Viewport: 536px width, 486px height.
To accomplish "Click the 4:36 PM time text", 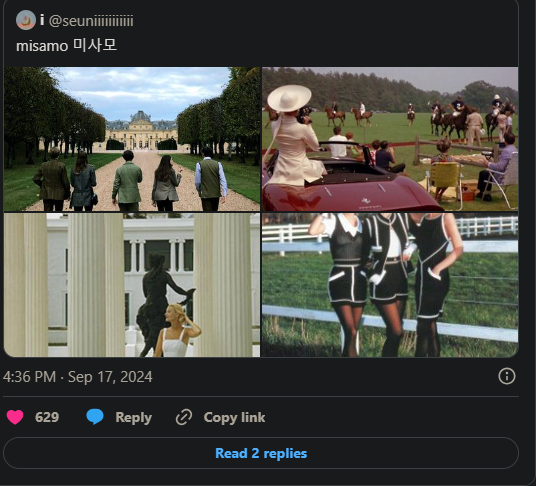I will (29, 377).
